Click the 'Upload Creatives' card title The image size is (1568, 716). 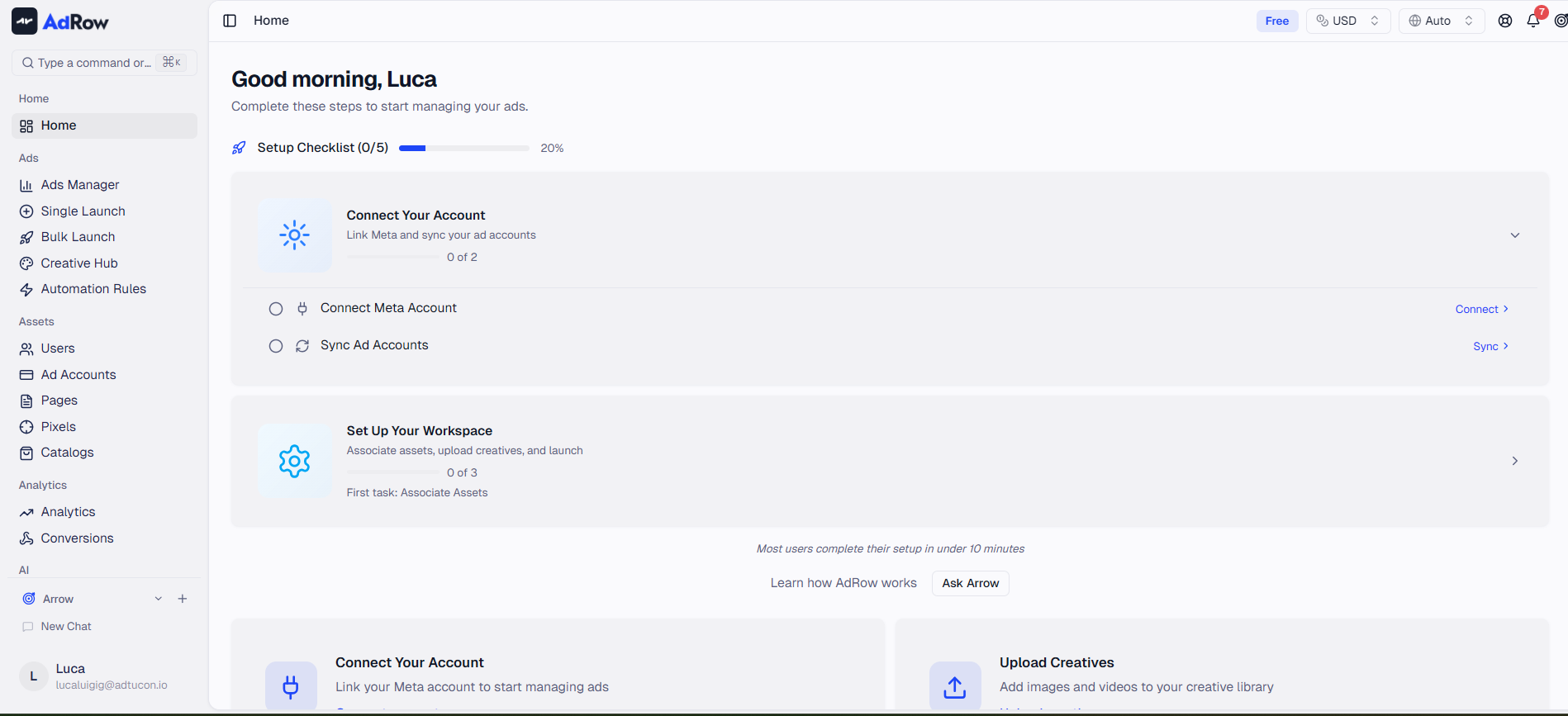tap(1057, 663)
